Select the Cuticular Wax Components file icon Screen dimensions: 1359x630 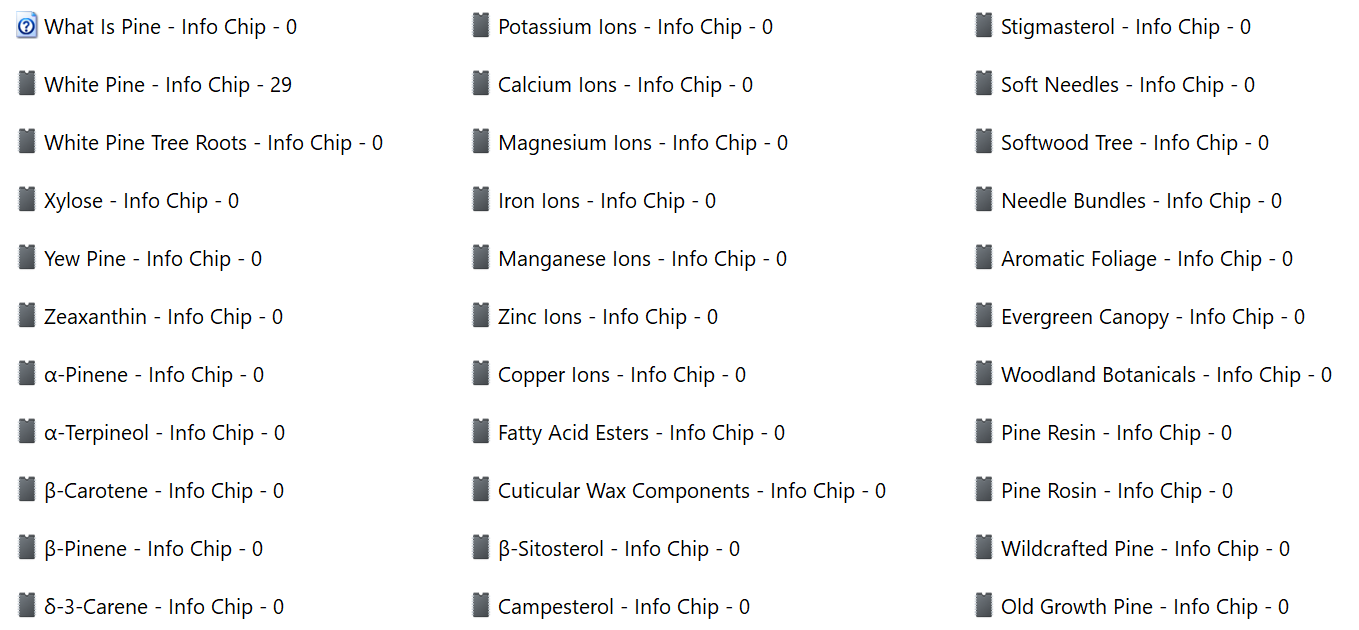click(481, 490)
